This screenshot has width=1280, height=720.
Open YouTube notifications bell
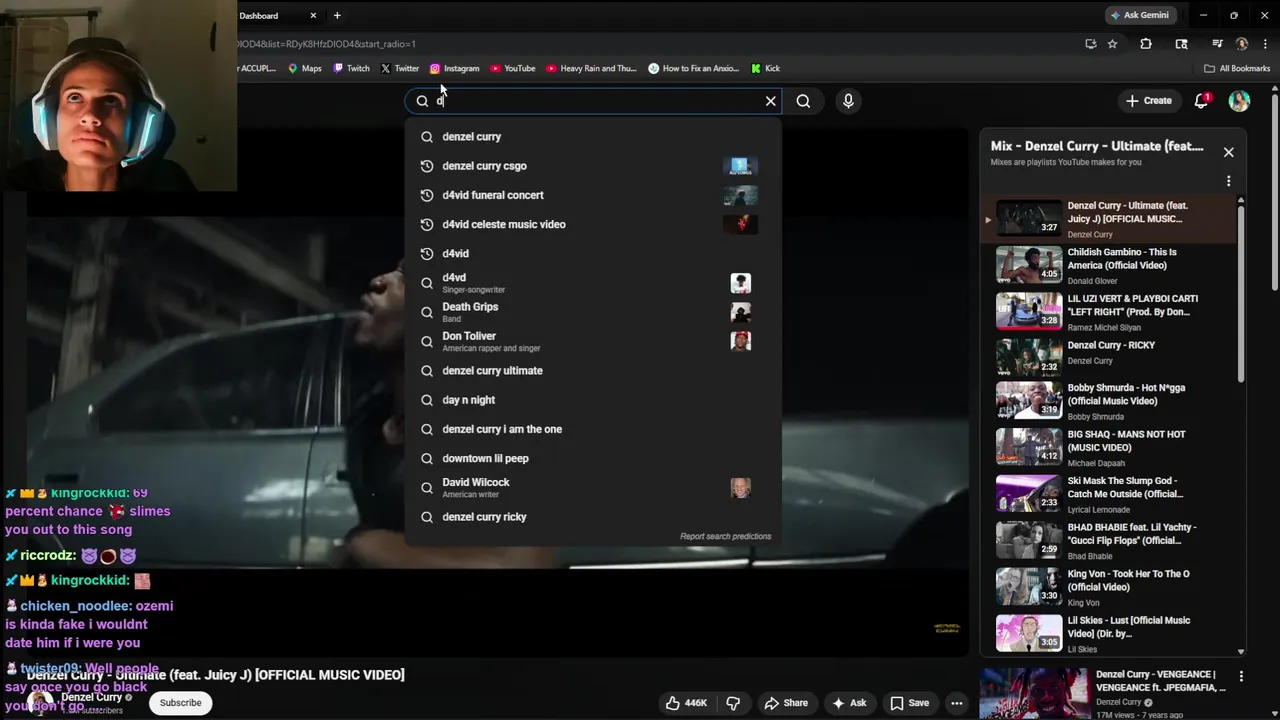tap(1201, 100)
